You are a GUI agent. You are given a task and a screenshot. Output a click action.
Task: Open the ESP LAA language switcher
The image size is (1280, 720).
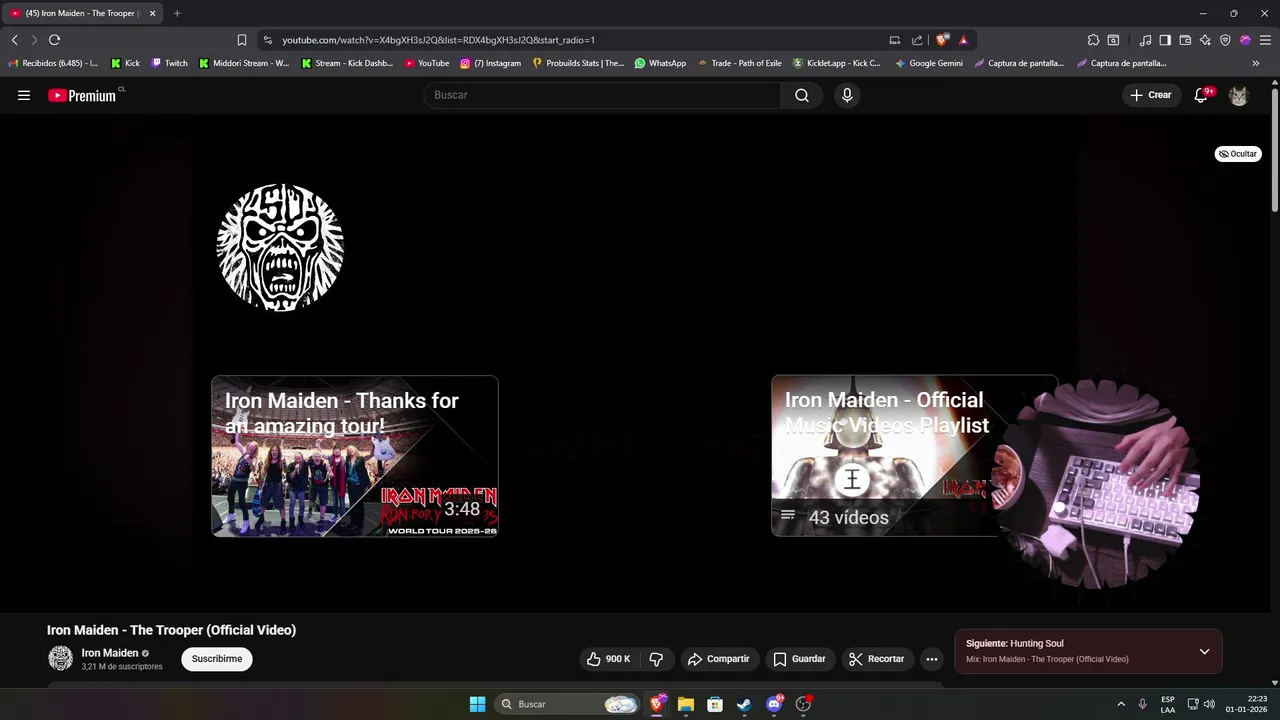[1168, 704]
